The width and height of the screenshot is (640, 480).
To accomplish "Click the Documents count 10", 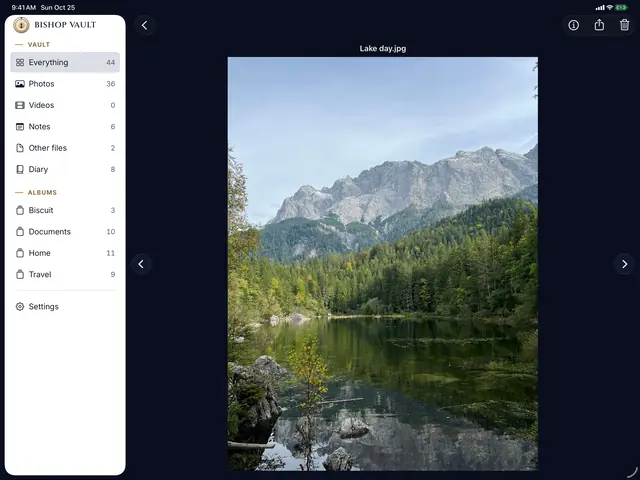I will (111, 231).
